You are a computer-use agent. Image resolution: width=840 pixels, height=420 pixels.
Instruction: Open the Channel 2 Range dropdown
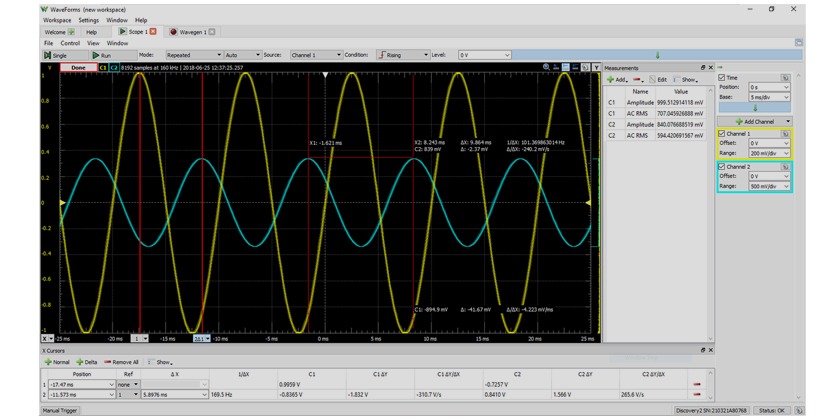(x=769, y=186)
